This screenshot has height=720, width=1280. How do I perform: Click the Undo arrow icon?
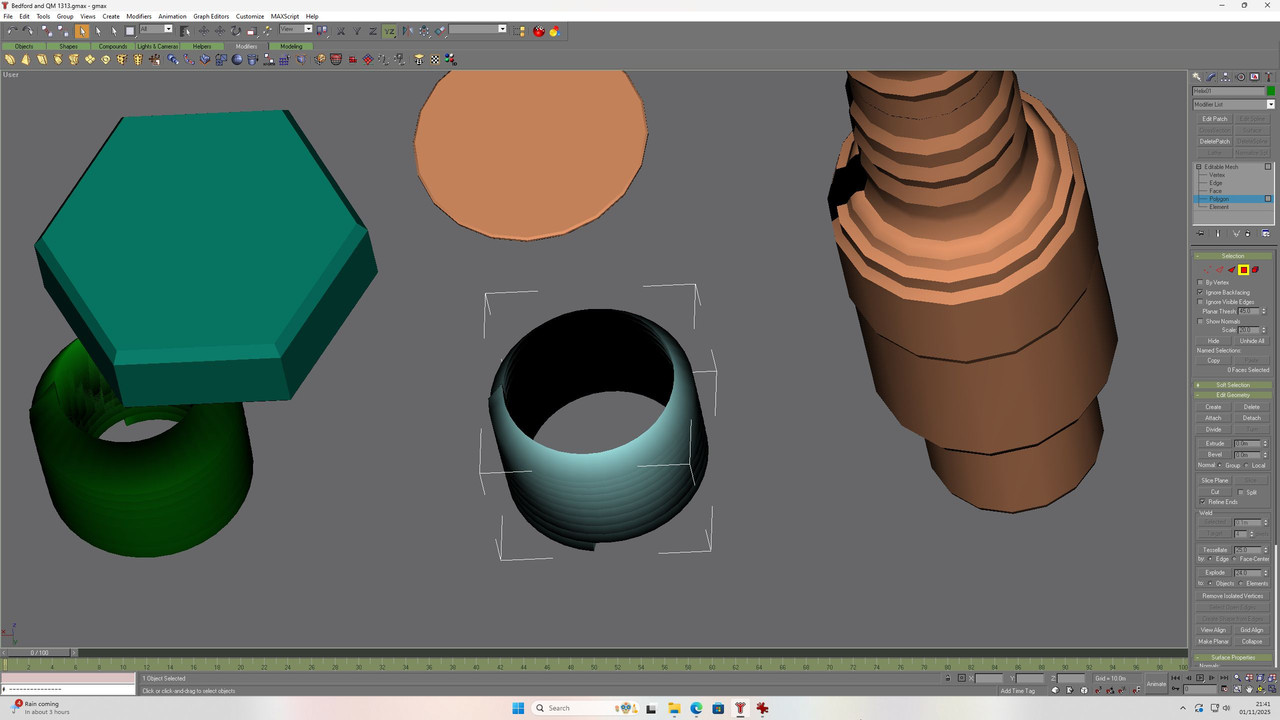12,31
